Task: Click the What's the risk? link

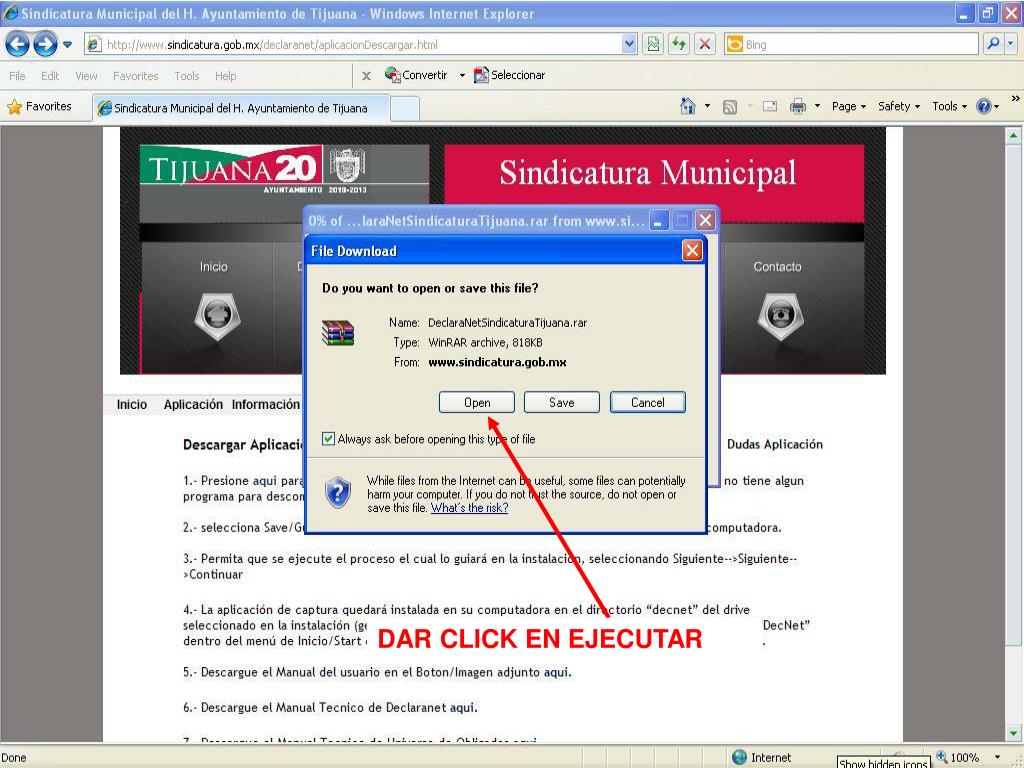Action: click(x=470, y=508)
